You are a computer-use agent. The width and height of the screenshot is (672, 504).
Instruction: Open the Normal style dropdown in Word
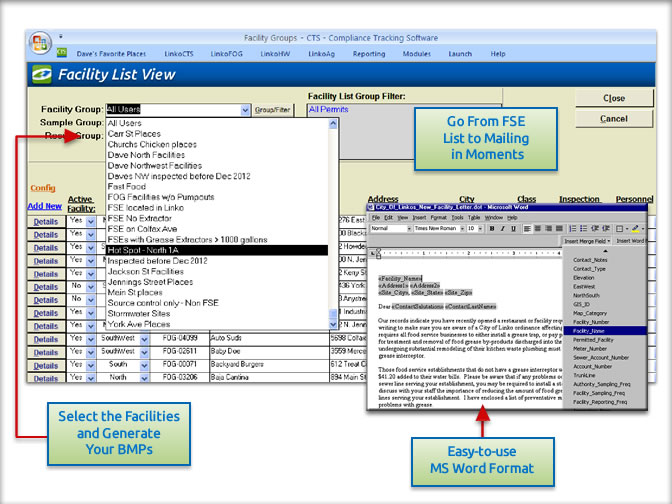pos(409,229)
